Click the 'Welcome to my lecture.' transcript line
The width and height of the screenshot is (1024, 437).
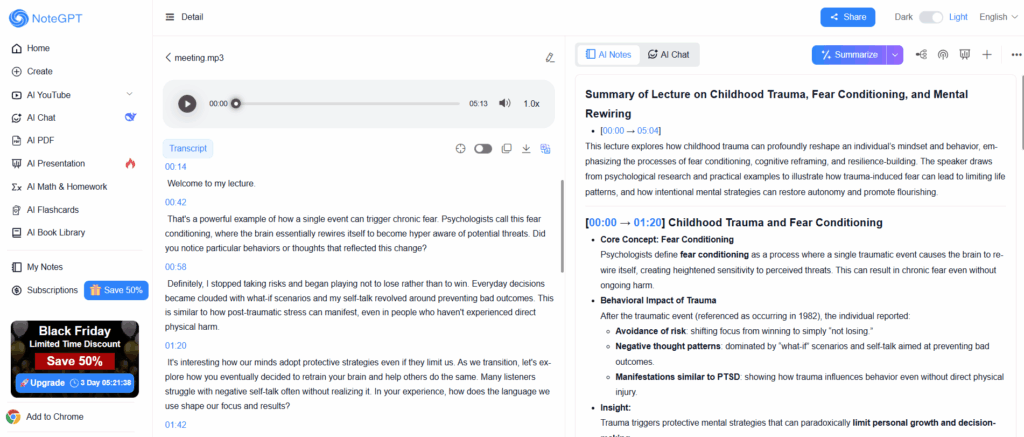211,184
